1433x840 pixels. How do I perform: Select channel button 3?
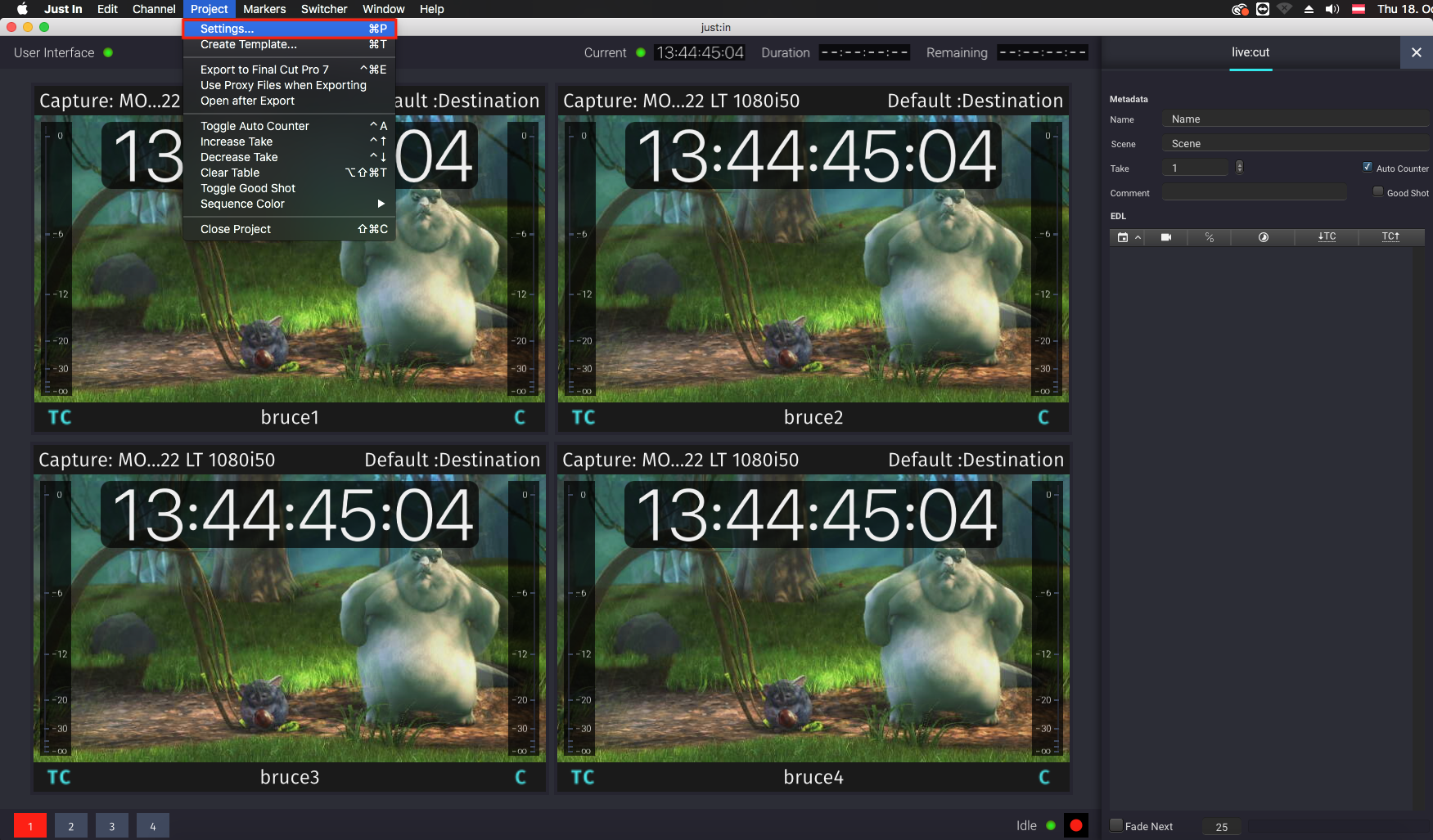(112, 826)
